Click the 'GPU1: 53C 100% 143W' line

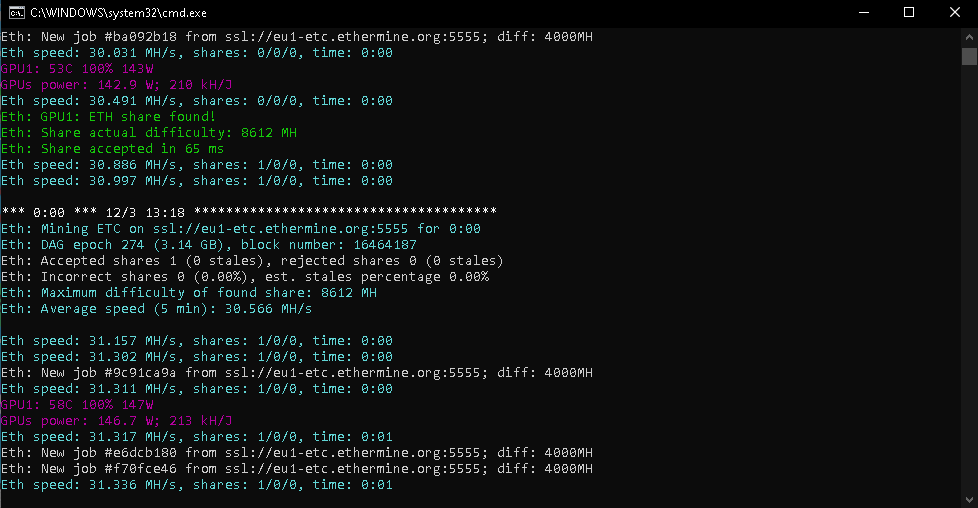pyautogui.click(x=77, y=69)
